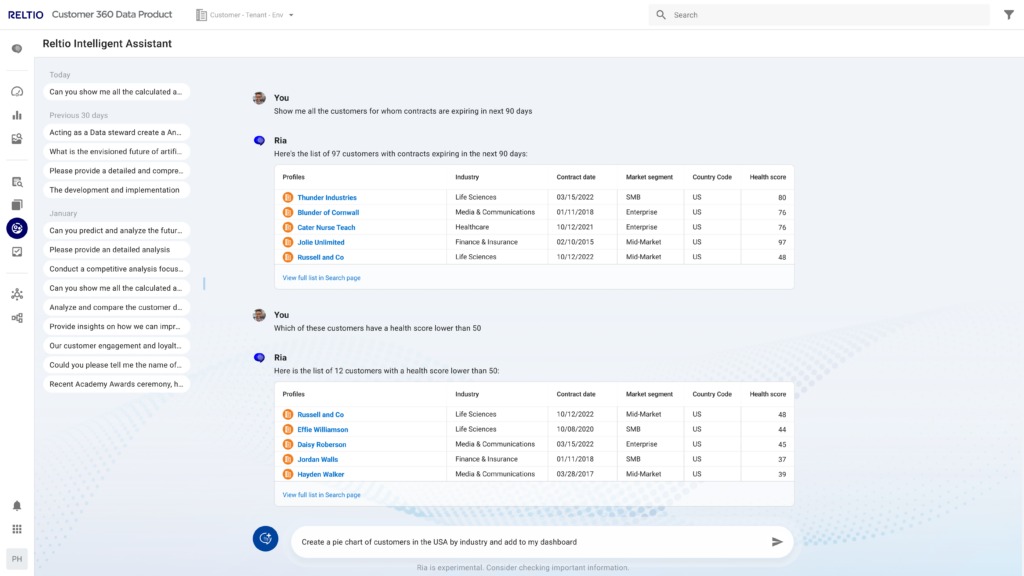Click the new chat icon beside input
This screenshot has width=1024, height=576.
click(x=265, y=539)
